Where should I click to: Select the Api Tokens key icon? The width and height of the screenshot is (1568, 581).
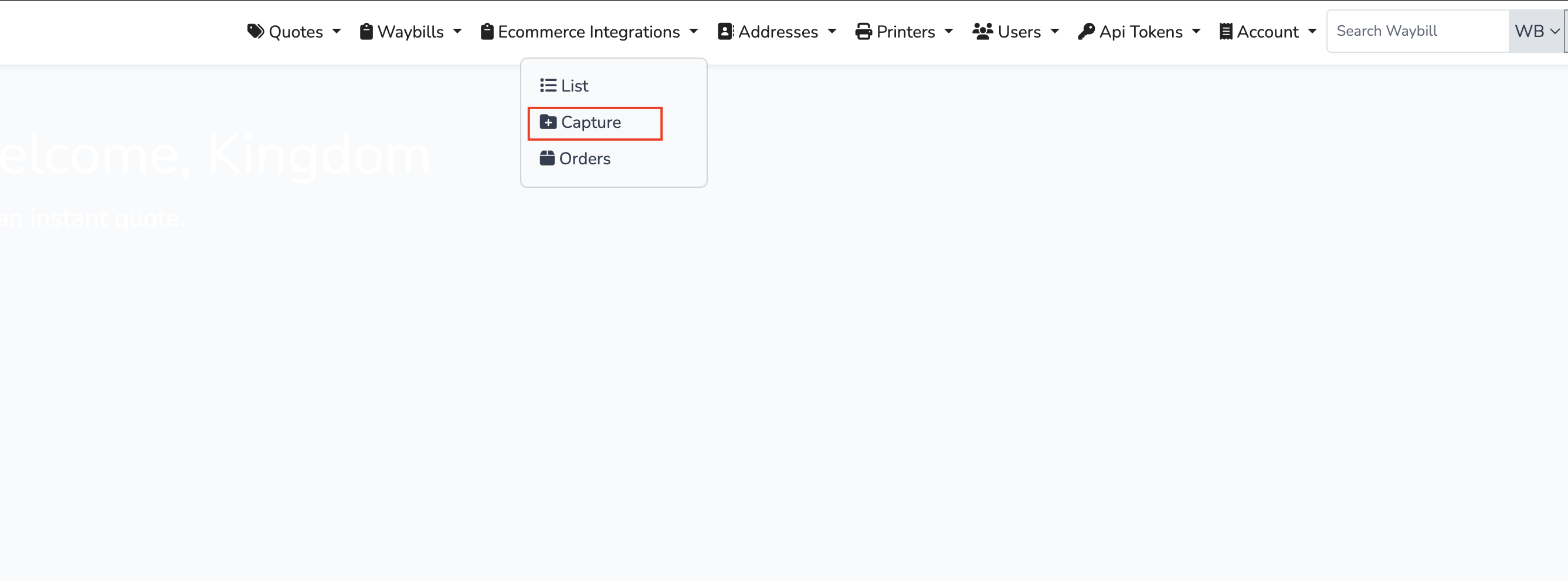tap(1087, 31)
